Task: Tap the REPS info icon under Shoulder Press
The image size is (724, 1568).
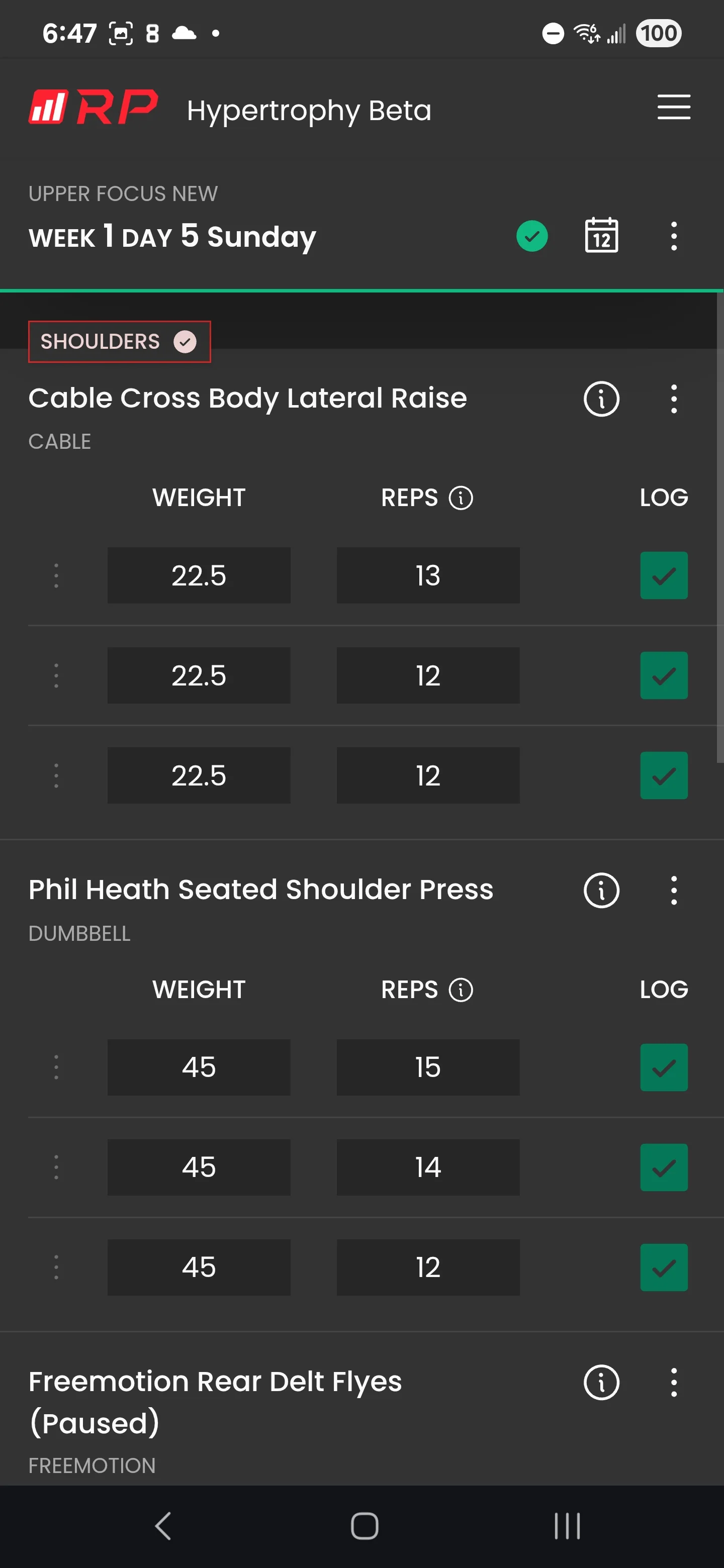Action: click(461, 990)
